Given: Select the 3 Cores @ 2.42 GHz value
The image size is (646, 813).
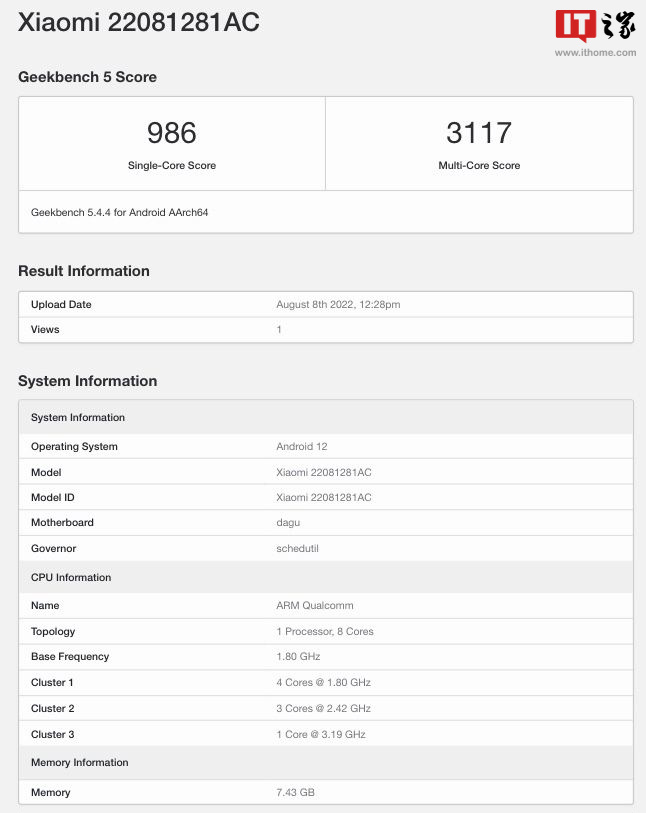Looking at the screenshot, I should (x=324, y=708).
